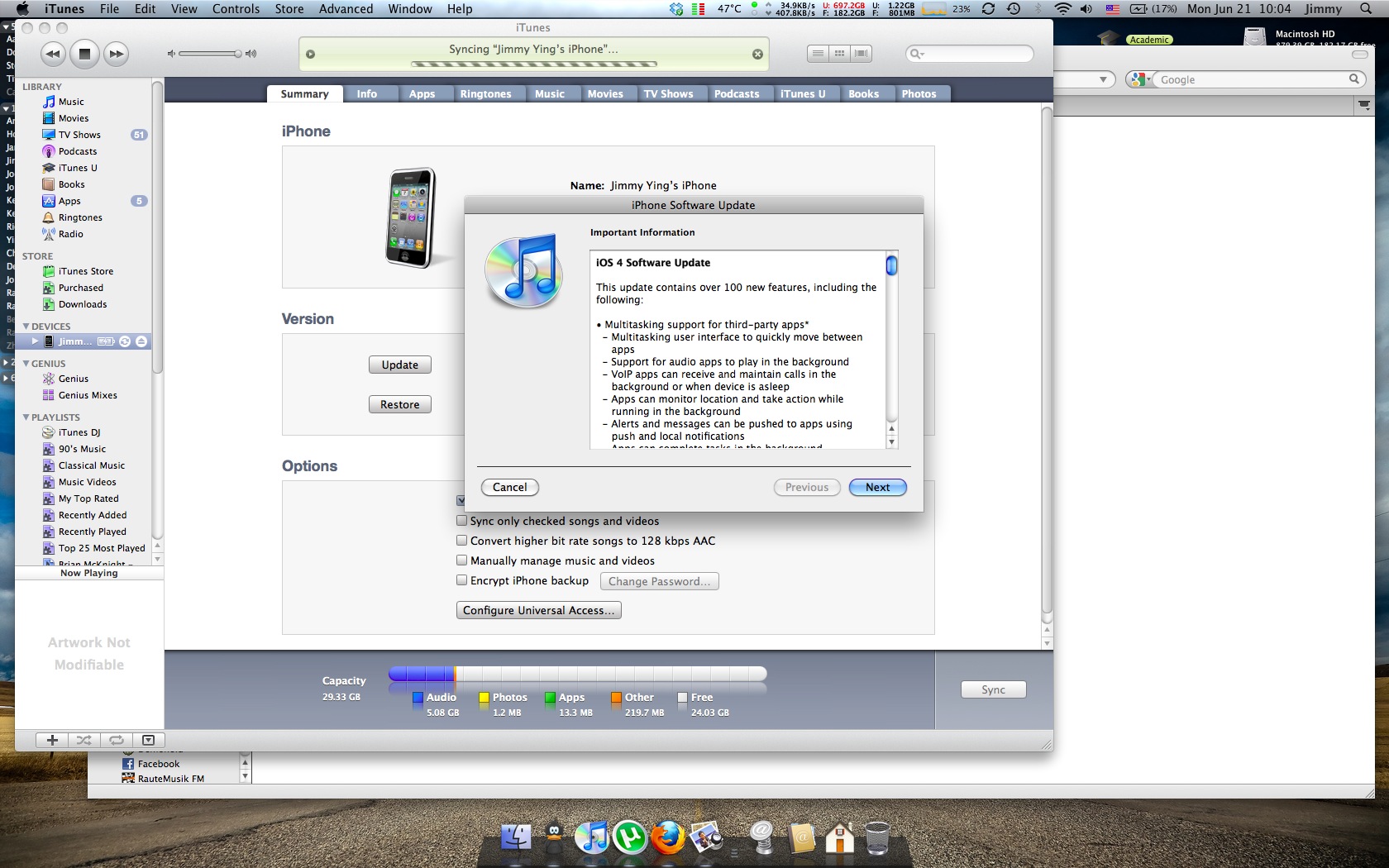Click the next track fast-forward button
The width and height of the screenshot is (1389, 868).
117,54
